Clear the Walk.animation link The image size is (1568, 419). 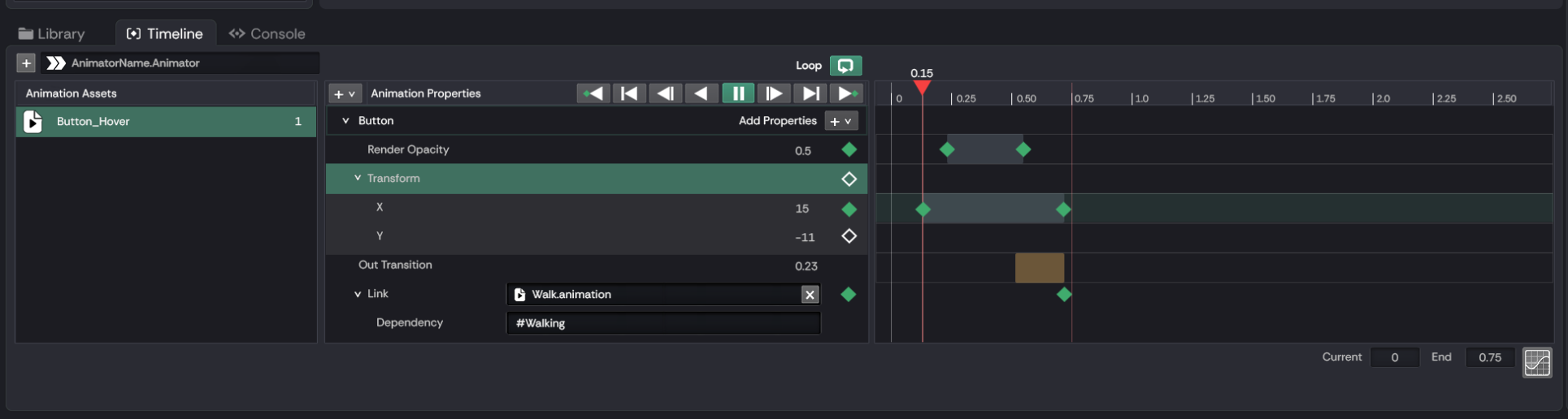coord(810,295)
